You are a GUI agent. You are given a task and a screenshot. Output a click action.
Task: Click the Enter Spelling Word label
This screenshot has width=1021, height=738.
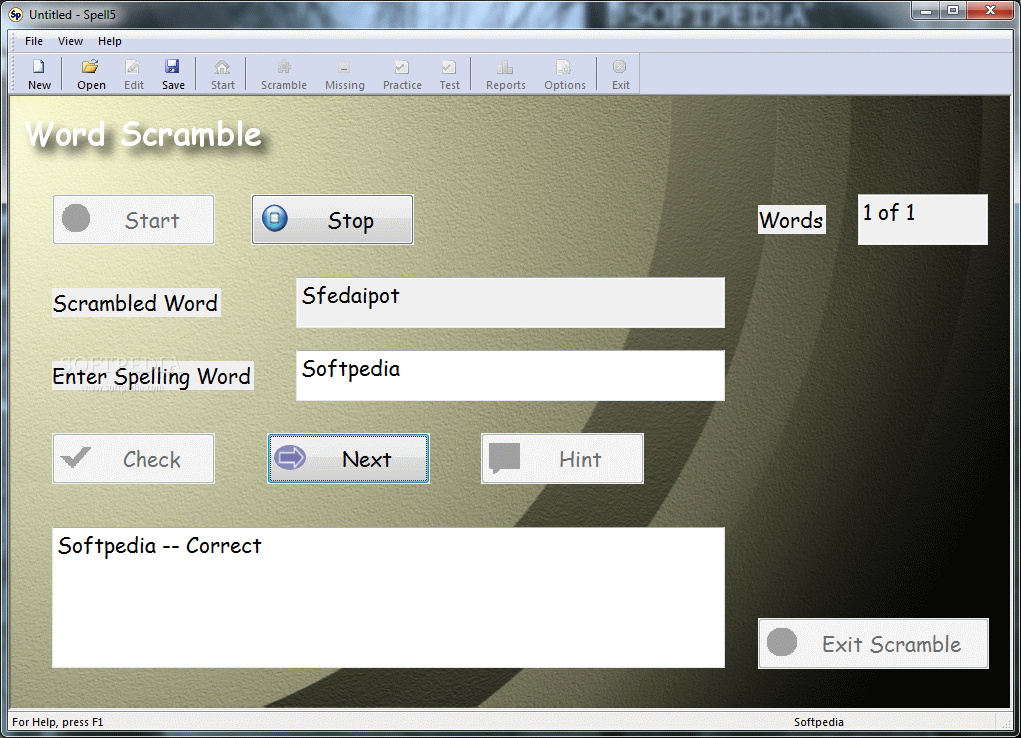152,376
